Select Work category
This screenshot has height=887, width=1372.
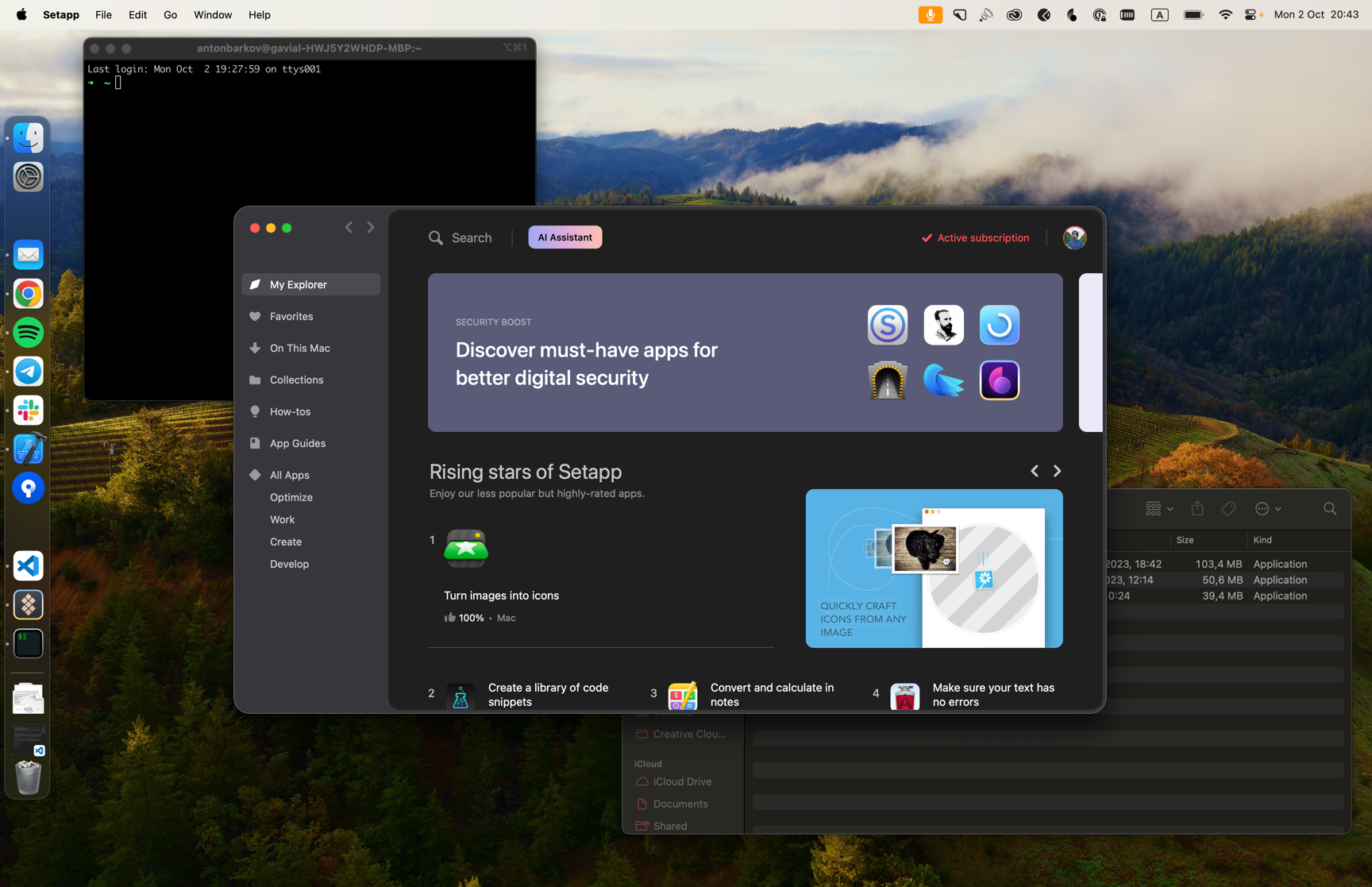[x=282, y=519]
